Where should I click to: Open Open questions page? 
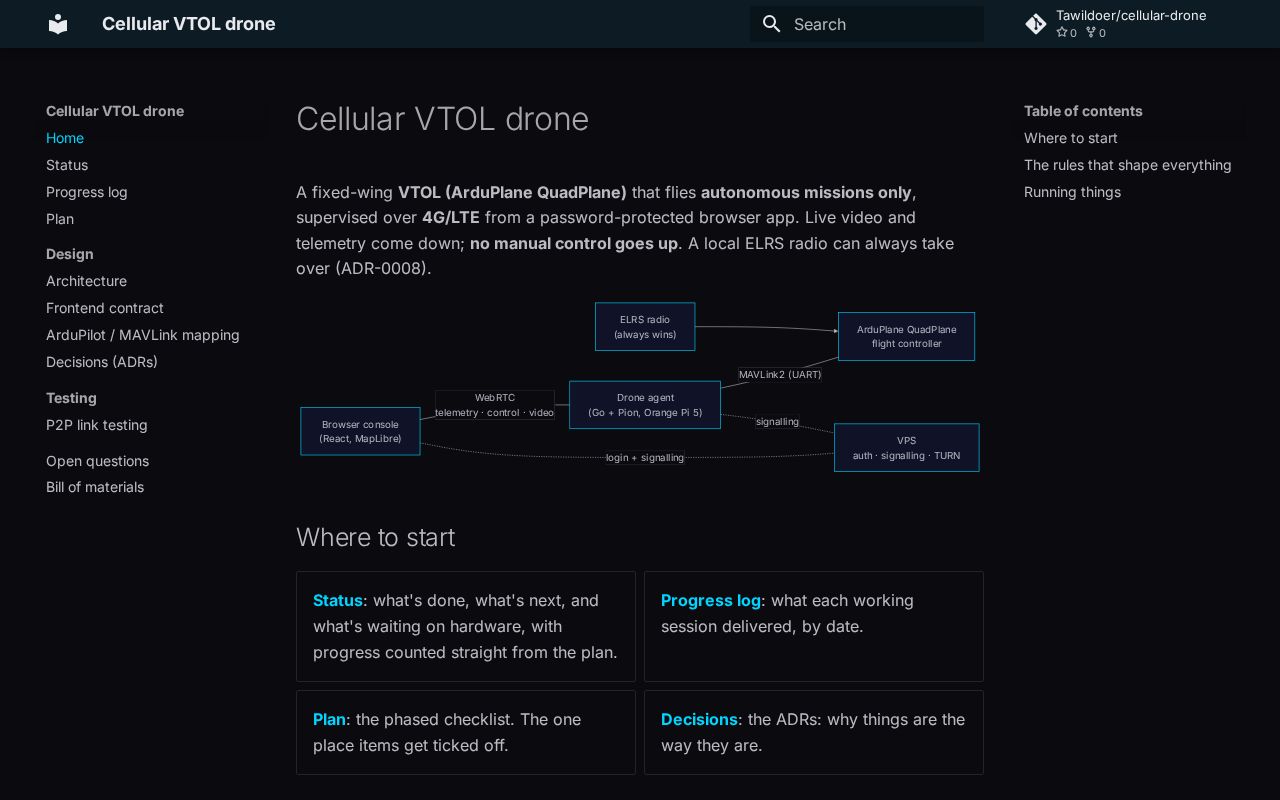coord(97,461)
